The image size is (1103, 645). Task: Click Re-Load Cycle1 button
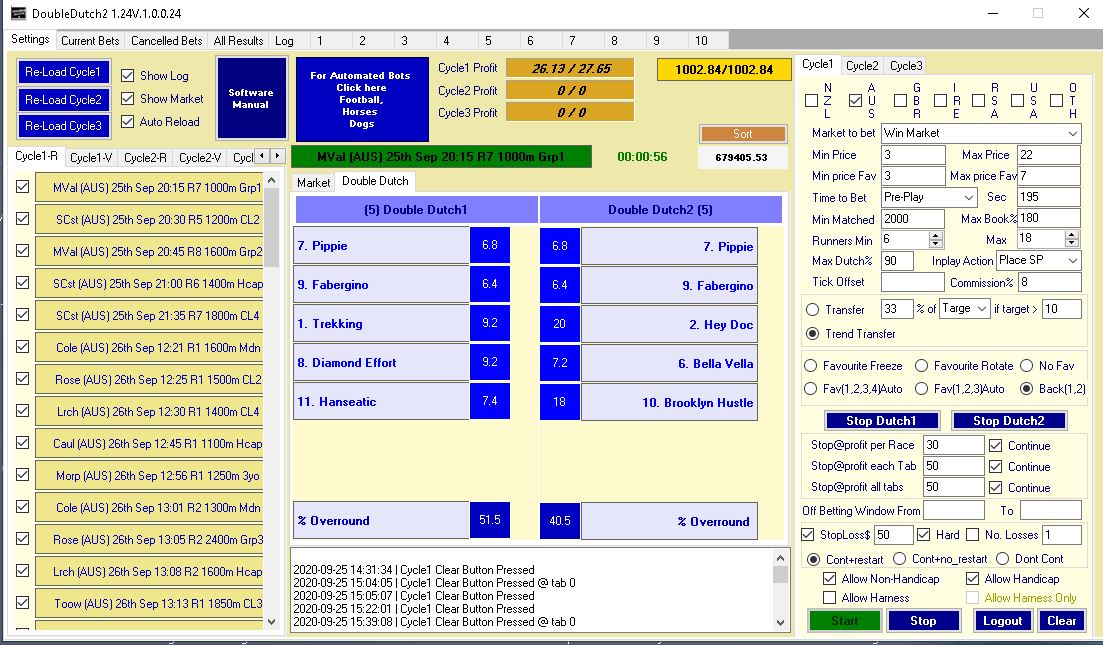(x=63, y=72)
